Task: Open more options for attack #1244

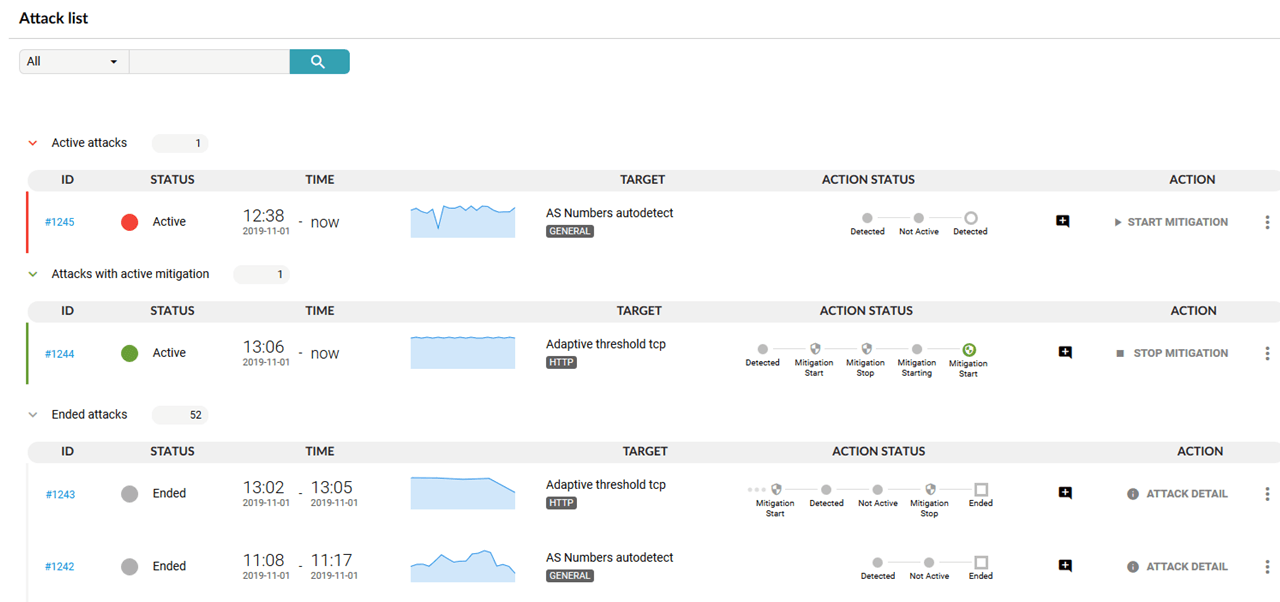Action: click(x=1267, y=353)
